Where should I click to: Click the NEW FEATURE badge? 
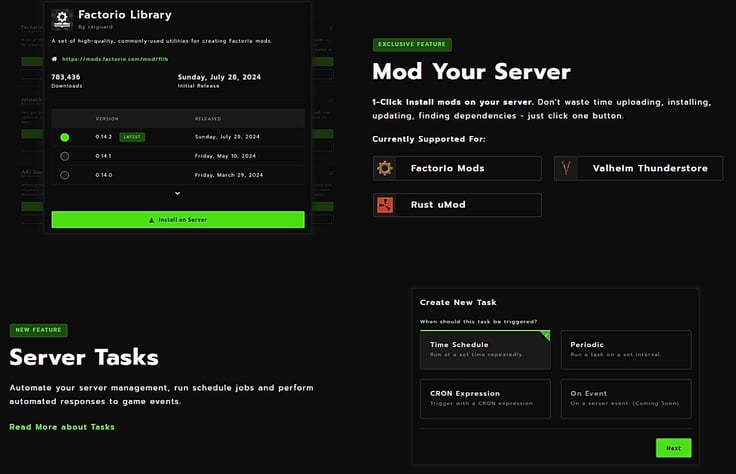click(x=38, y=330)
